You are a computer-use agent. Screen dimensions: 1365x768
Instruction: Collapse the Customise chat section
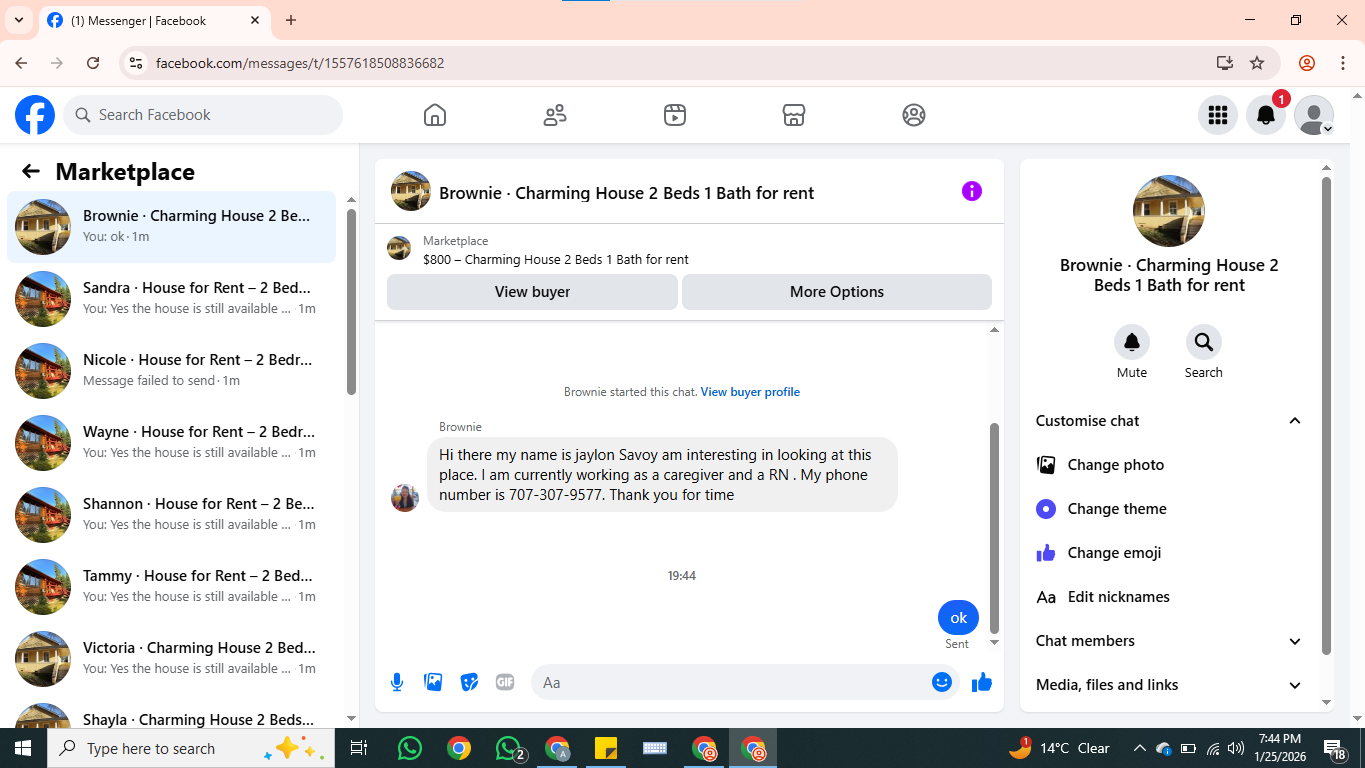[x=1169, y=421]
